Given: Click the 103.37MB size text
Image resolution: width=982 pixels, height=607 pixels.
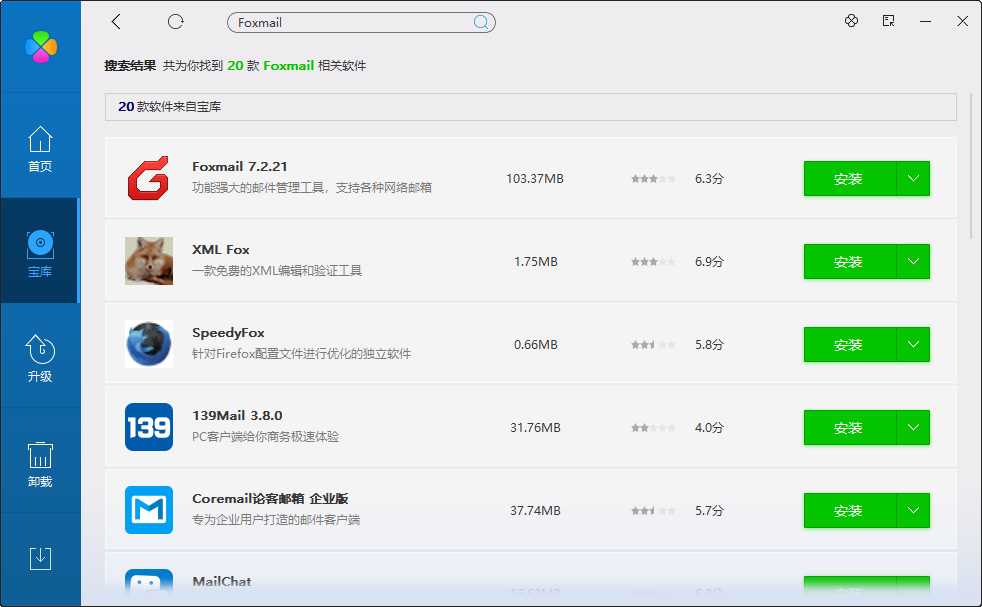Looking at the screenshot, I should coord(535,179).
